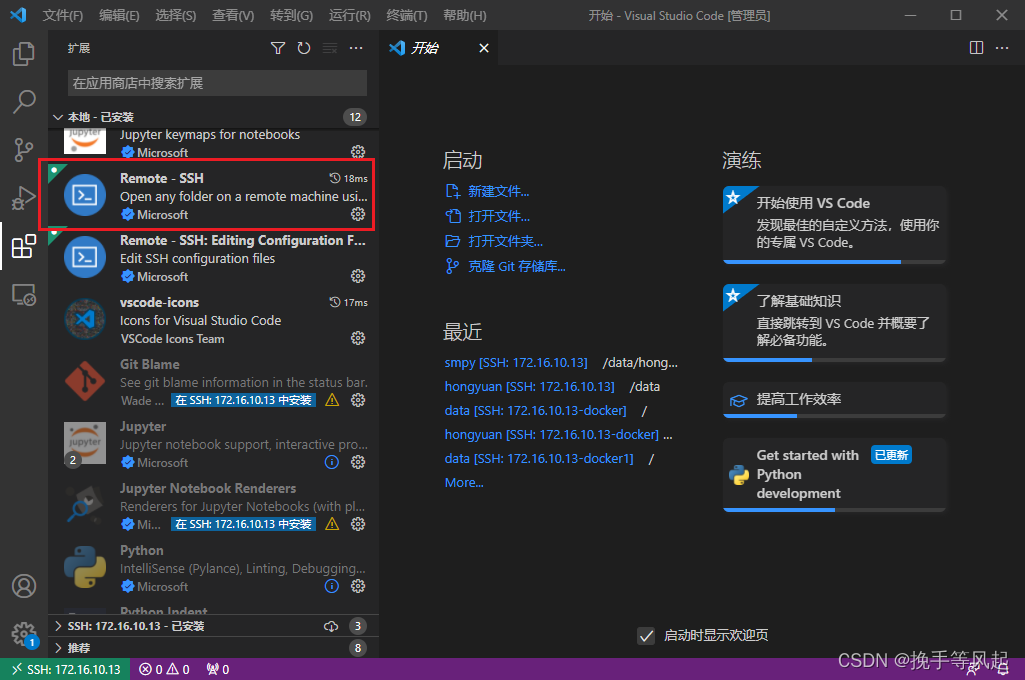This screenshot has height=680, width=1025.
Task: Open the 选择(S) menu
Action: pos(176,15)
